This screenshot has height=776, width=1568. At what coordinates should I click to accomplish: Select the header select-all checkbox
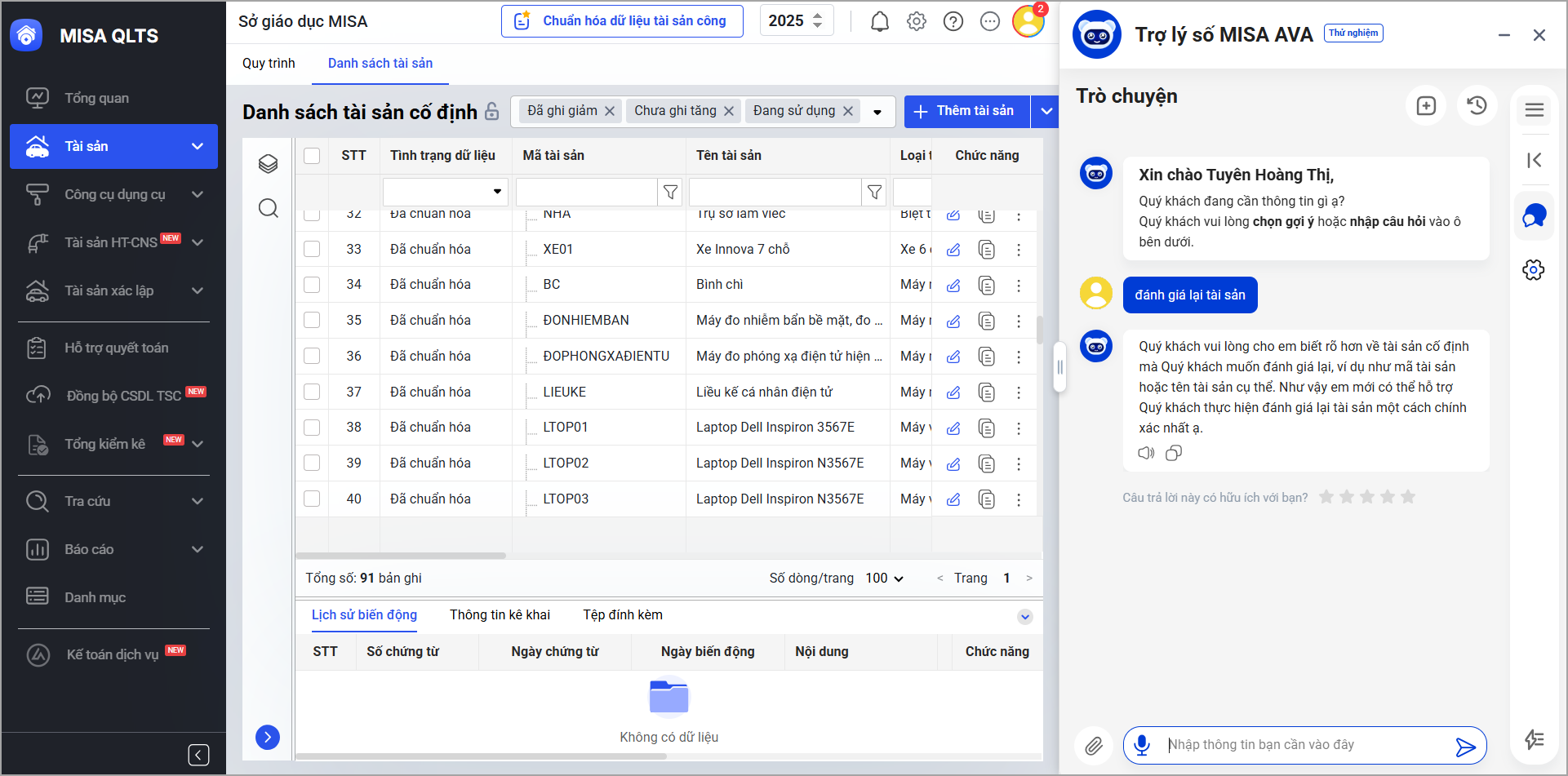pos(312,156)
